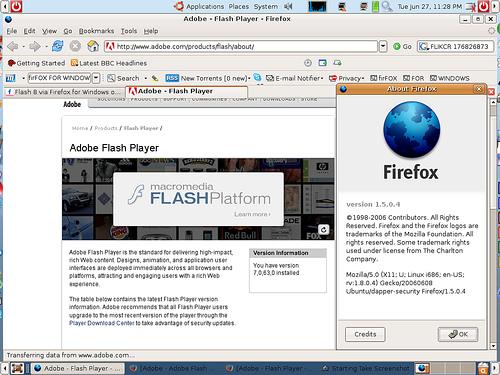This screenshot has height=375, width=500.
Task: Click the window icon next to the clock icon
Action: pyautogui.click(x=322, y=63)
